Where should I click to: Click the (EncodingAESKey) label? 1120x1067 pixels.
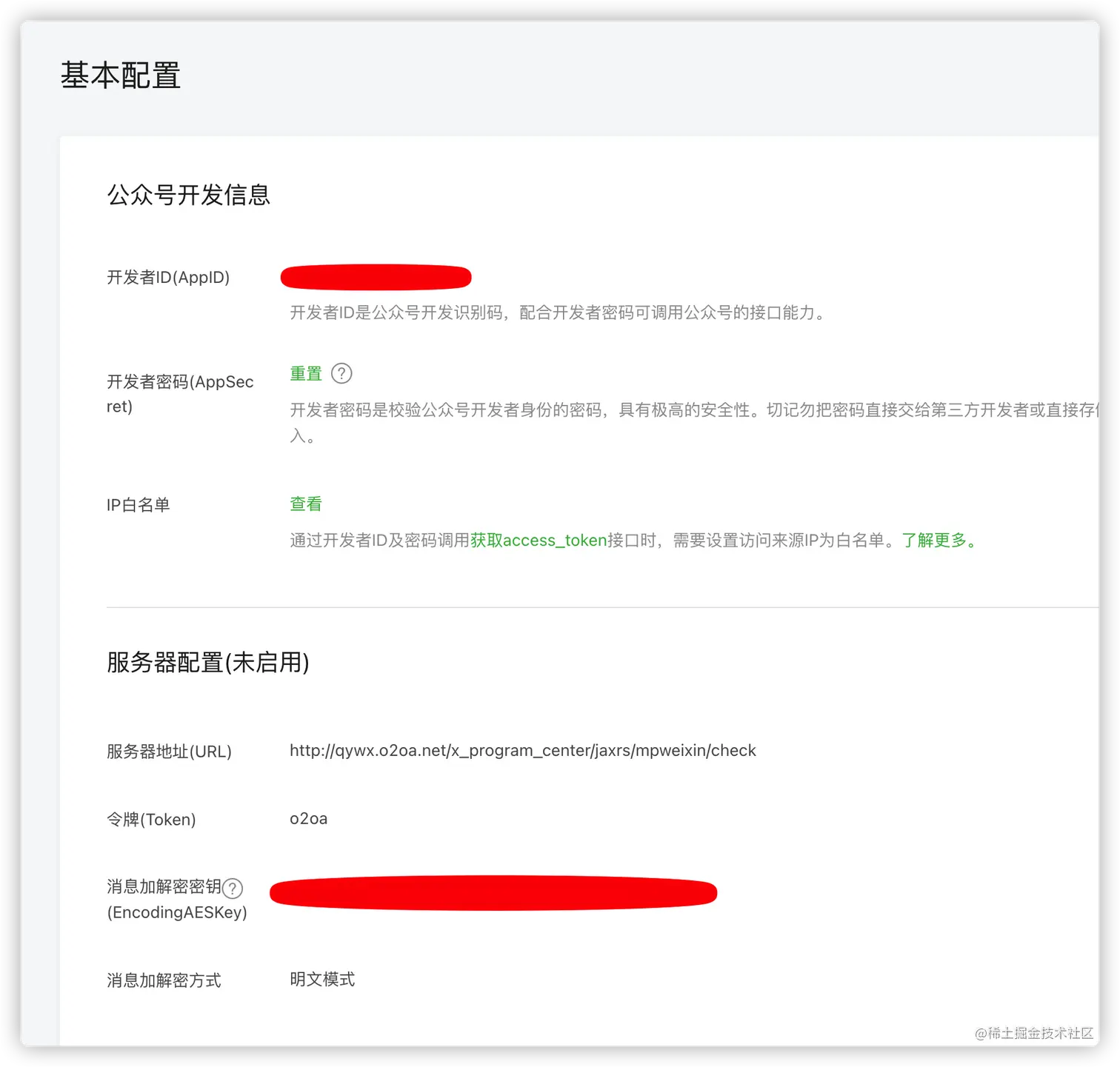coord(177,912)
